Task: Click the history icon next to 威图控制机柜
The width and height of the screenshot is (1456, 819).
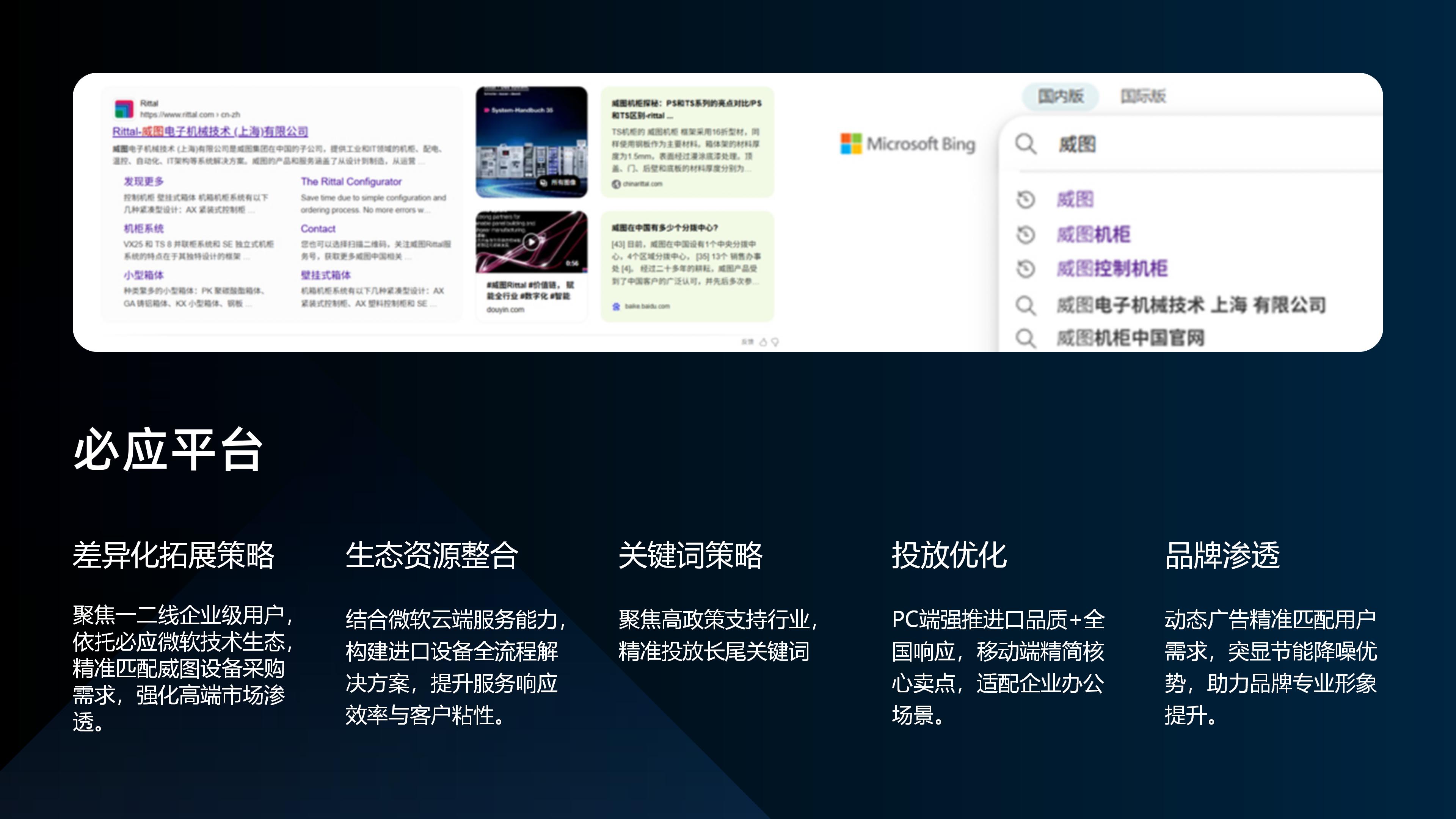Action: pyautogui.click(x=1026, y=268)
